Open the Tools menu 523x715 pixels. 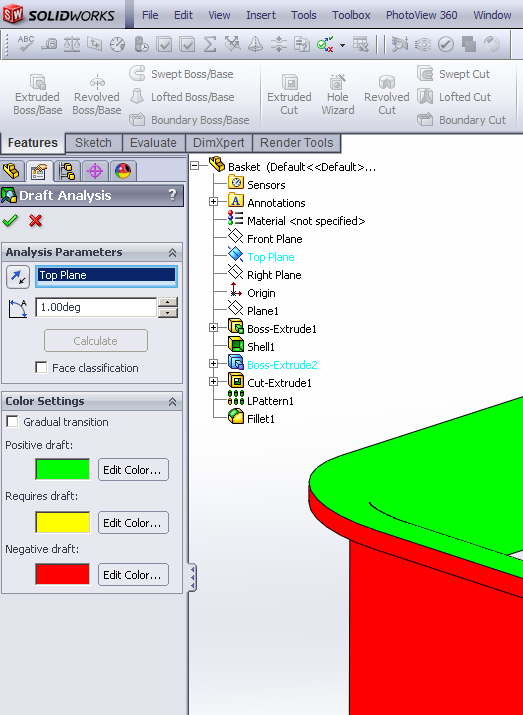pyautogui.click(x=304, y=15)
